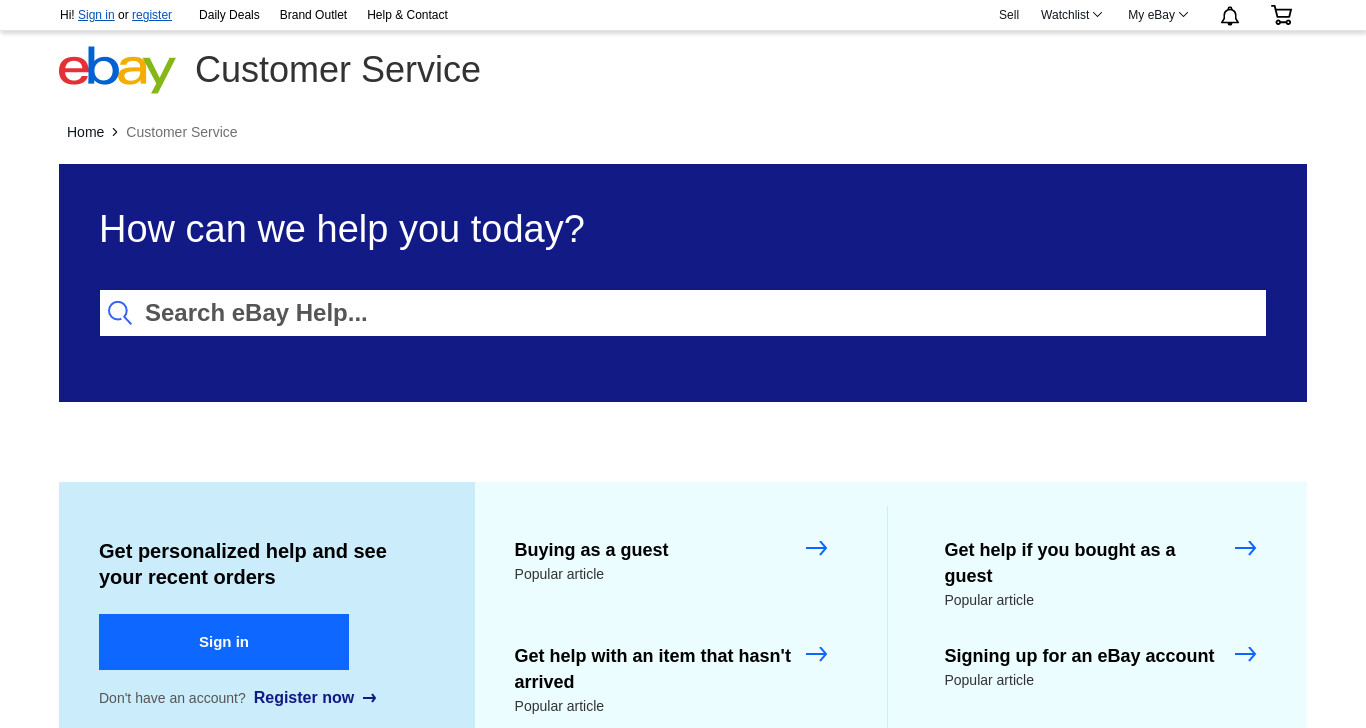Go to Sell in the top bar
1366x728 pixels.
click(1009, 15)
